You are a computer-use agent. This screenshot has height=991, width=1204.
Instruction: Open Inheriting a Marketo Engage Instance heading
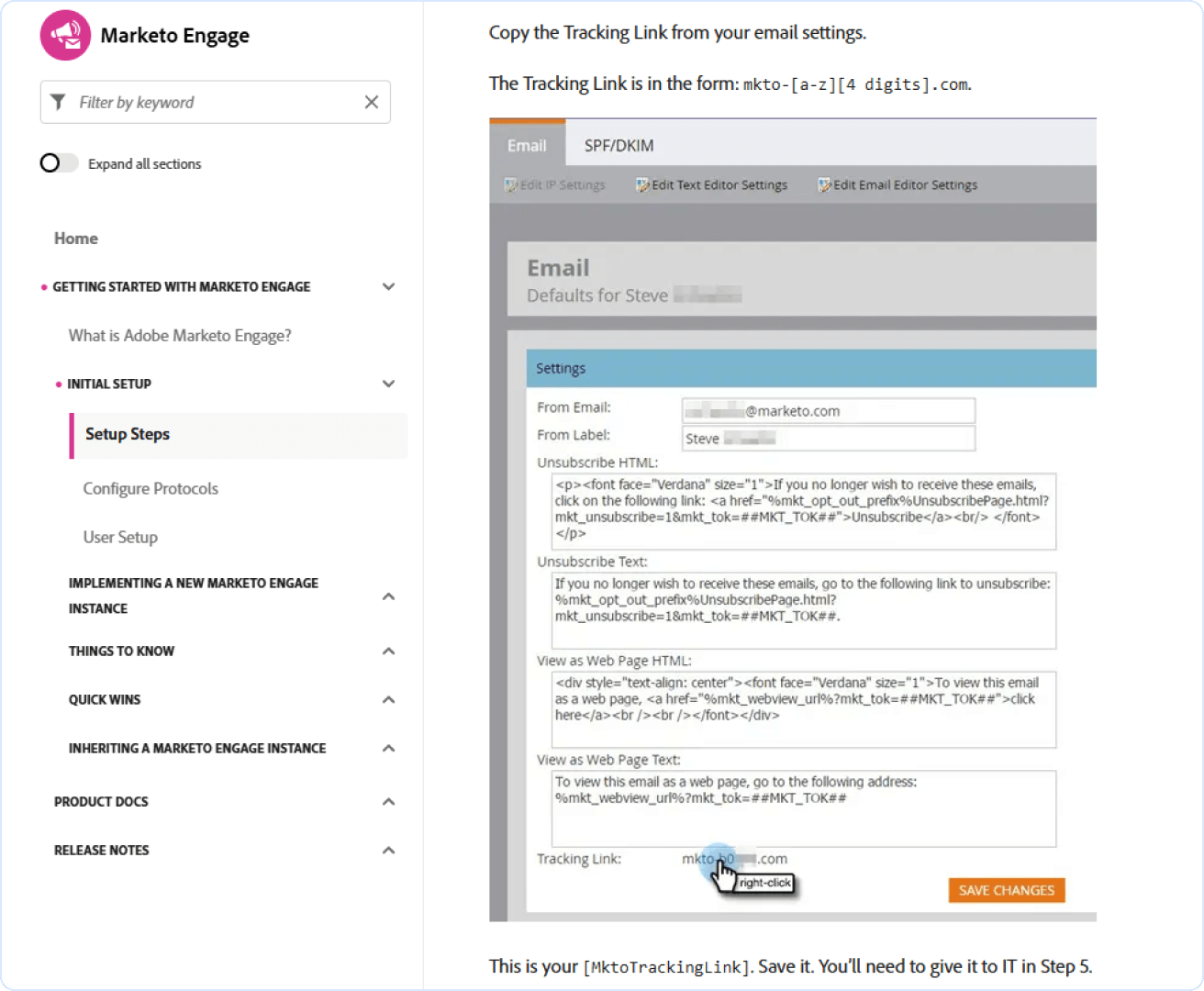197,749
